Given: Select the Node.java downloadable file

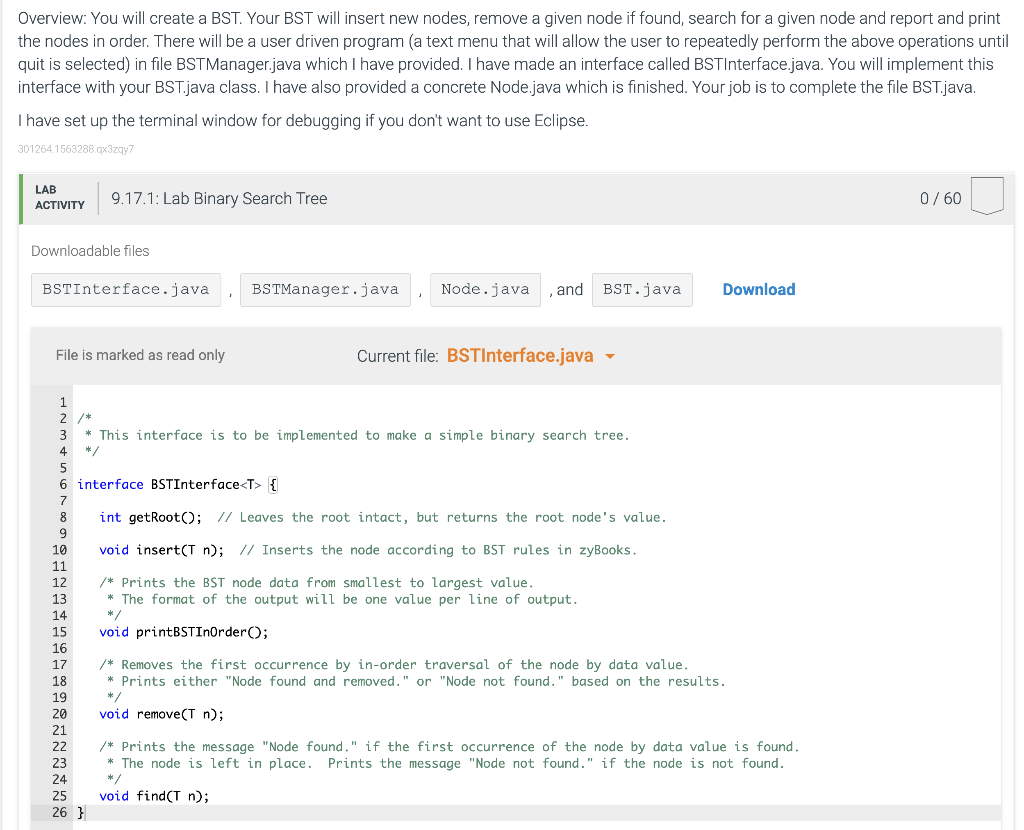Looking at the screenshot, I should point(485,289).
